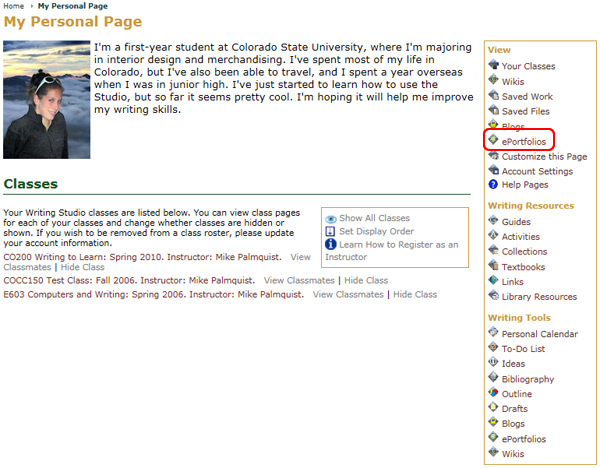The image size is (600, 468).
Task: Open Help Pages link
Action: click(525, 185)
